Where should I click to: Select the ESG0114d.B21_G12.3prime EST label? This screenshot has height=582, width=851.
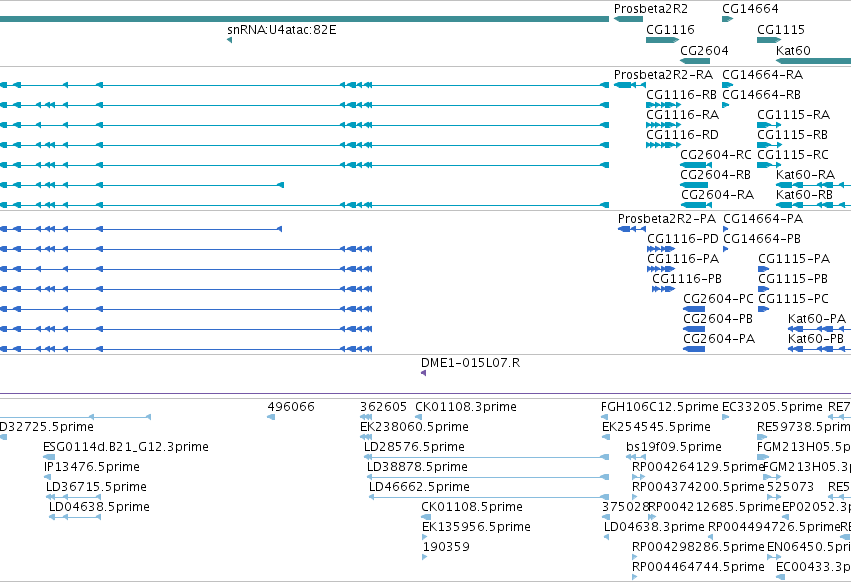pos(125,447)
